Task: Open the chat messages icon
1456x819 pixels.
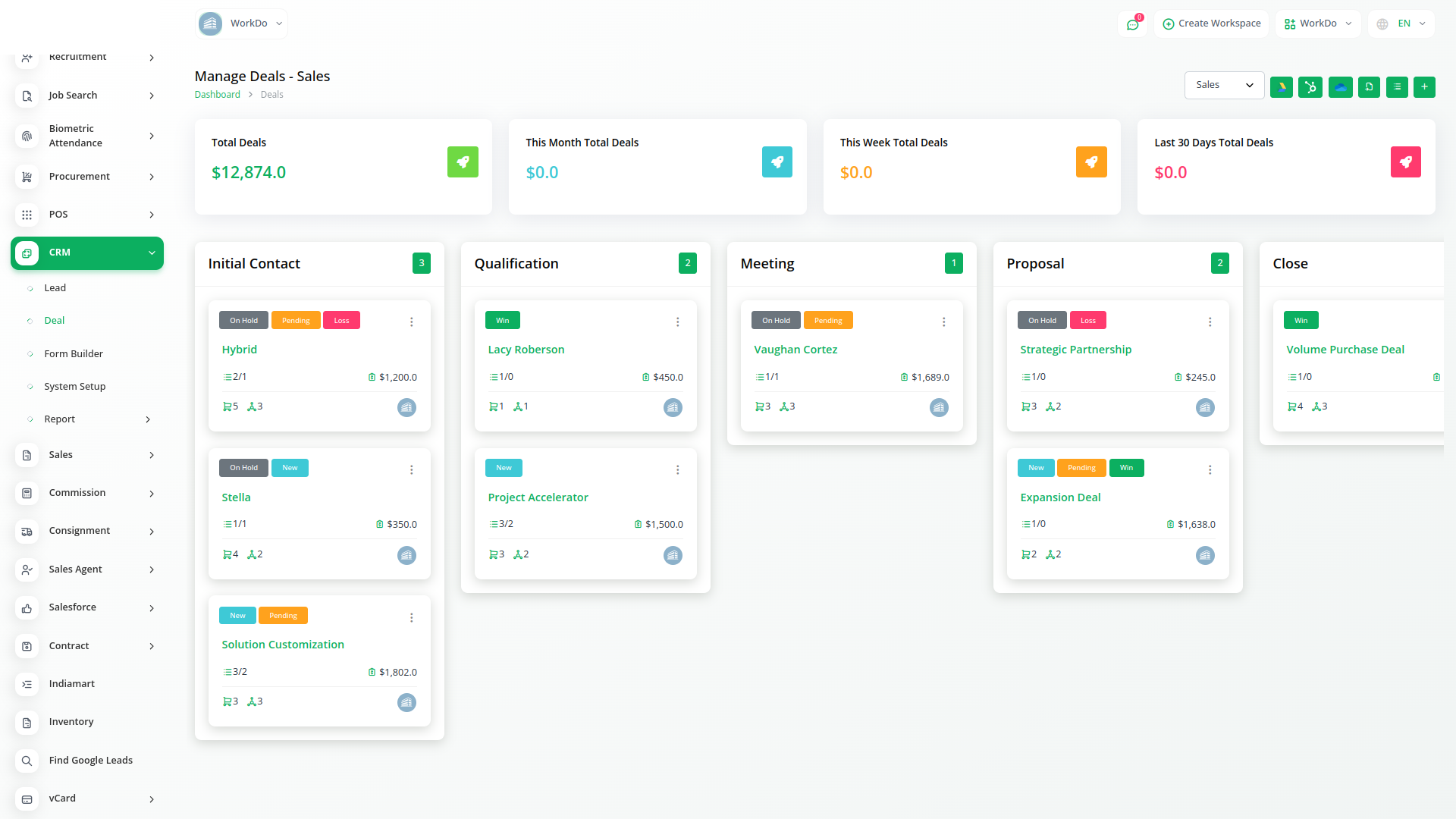Action: coord(1132,24)
